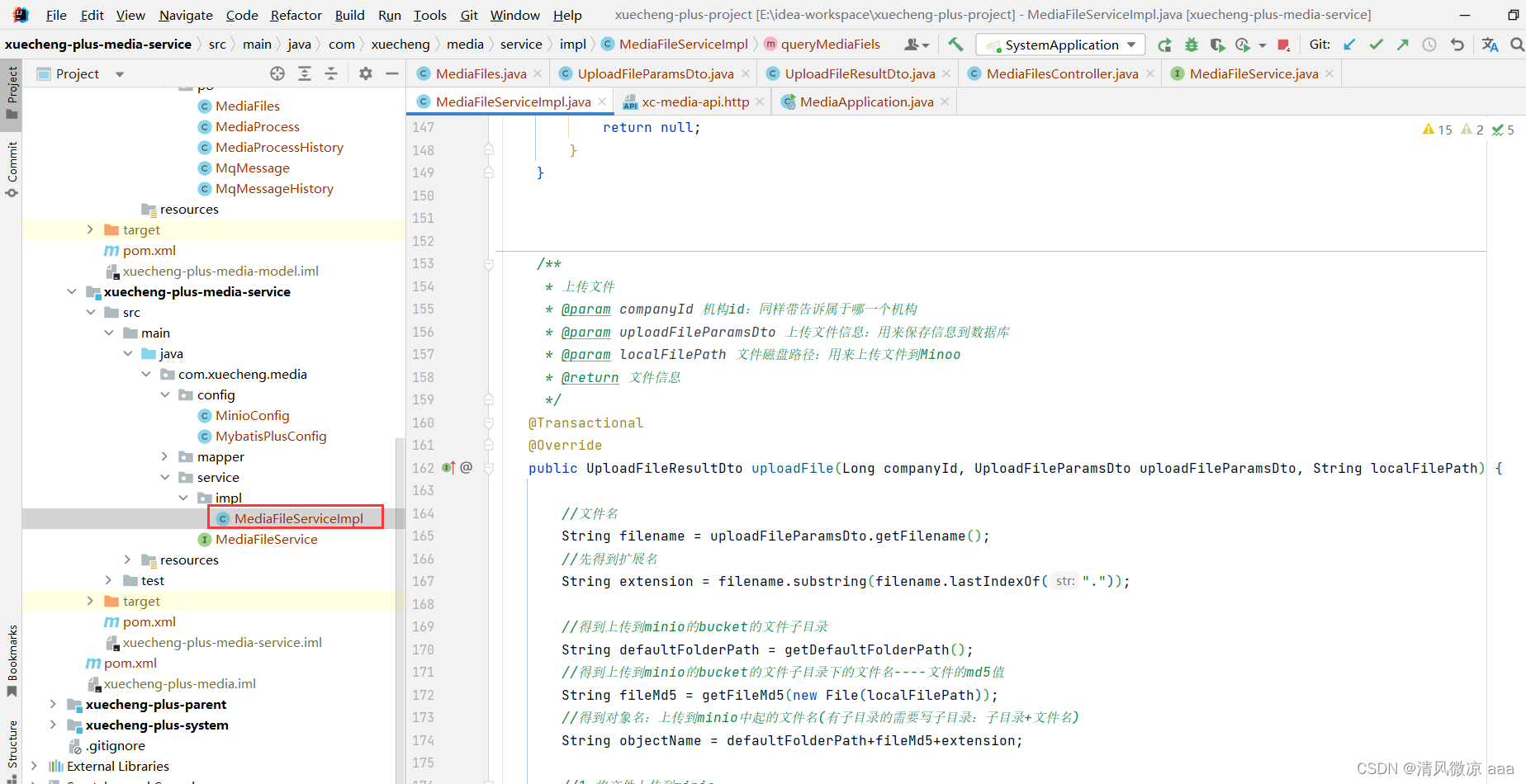Viewport: 1526px width, 784px height.
Task: Open Project panel settings gear
Action: [x=366, y=73]
